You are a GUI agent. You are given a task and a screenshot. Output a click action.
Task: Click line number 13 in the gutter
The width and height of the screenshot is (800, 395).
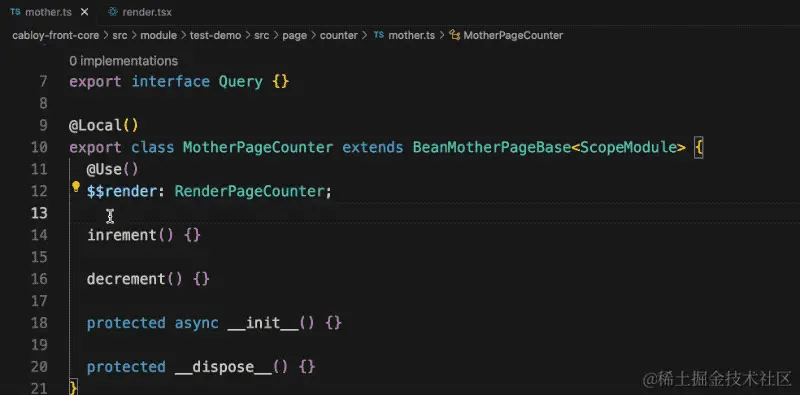pos(39,213)
